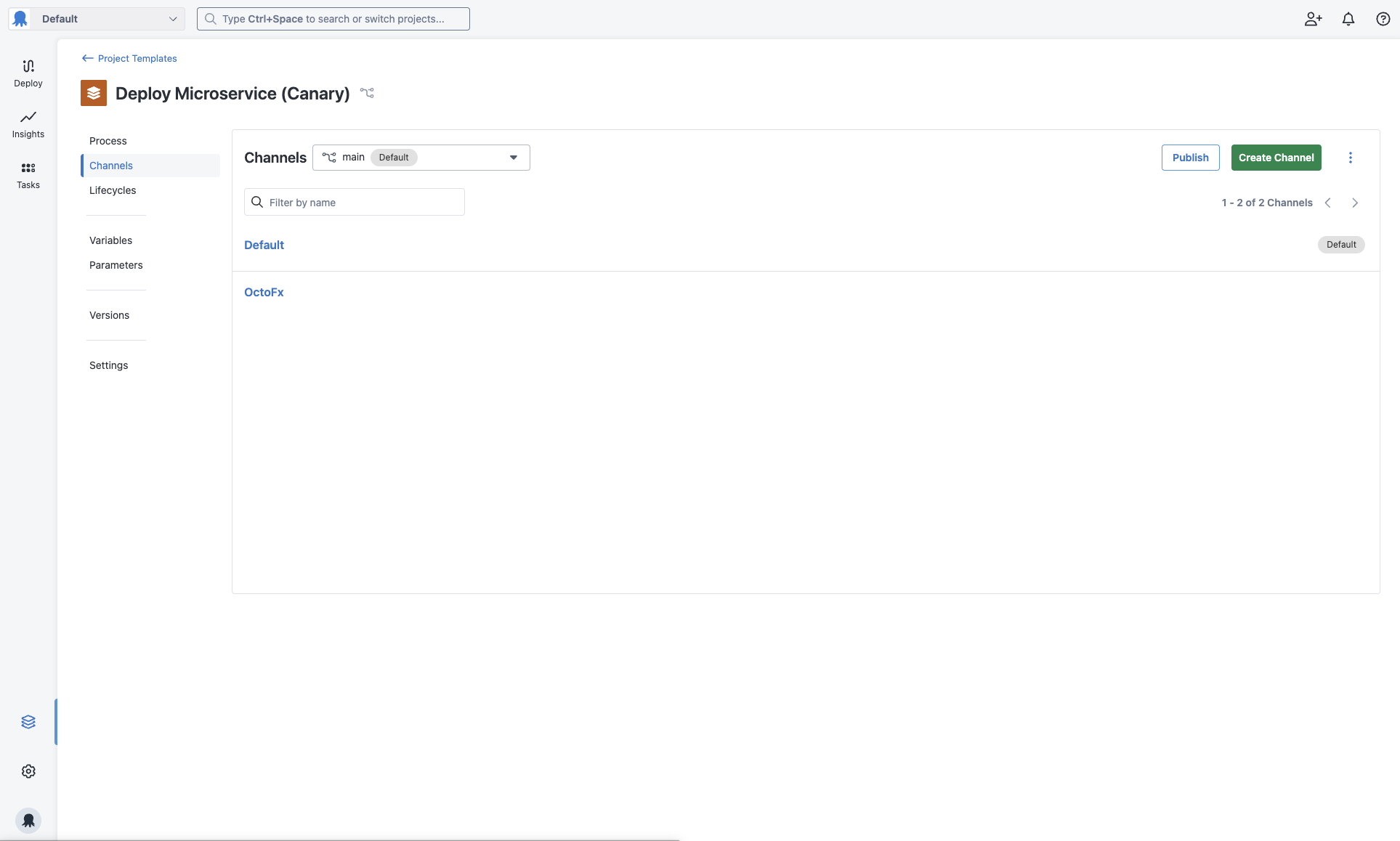This screenshot has width=1400, height=841.
Task: Open Variables in the side menu
Action: [x=110, y=240]
